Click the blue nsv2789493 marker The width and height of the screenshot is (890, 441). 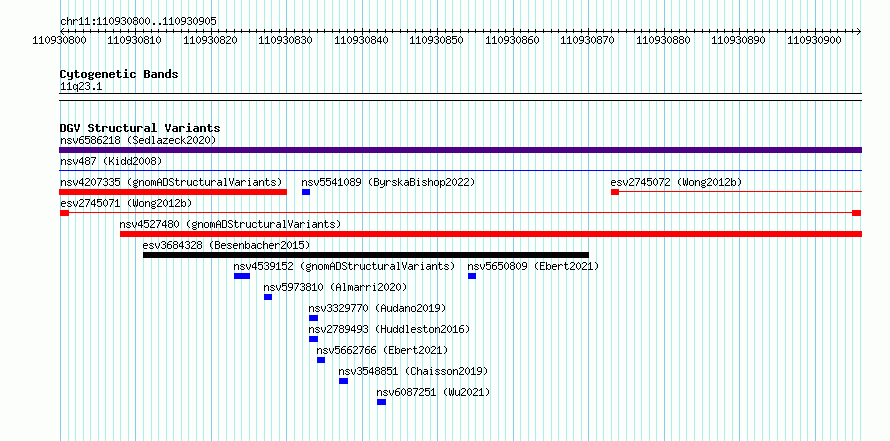click(x=313, y=339)
